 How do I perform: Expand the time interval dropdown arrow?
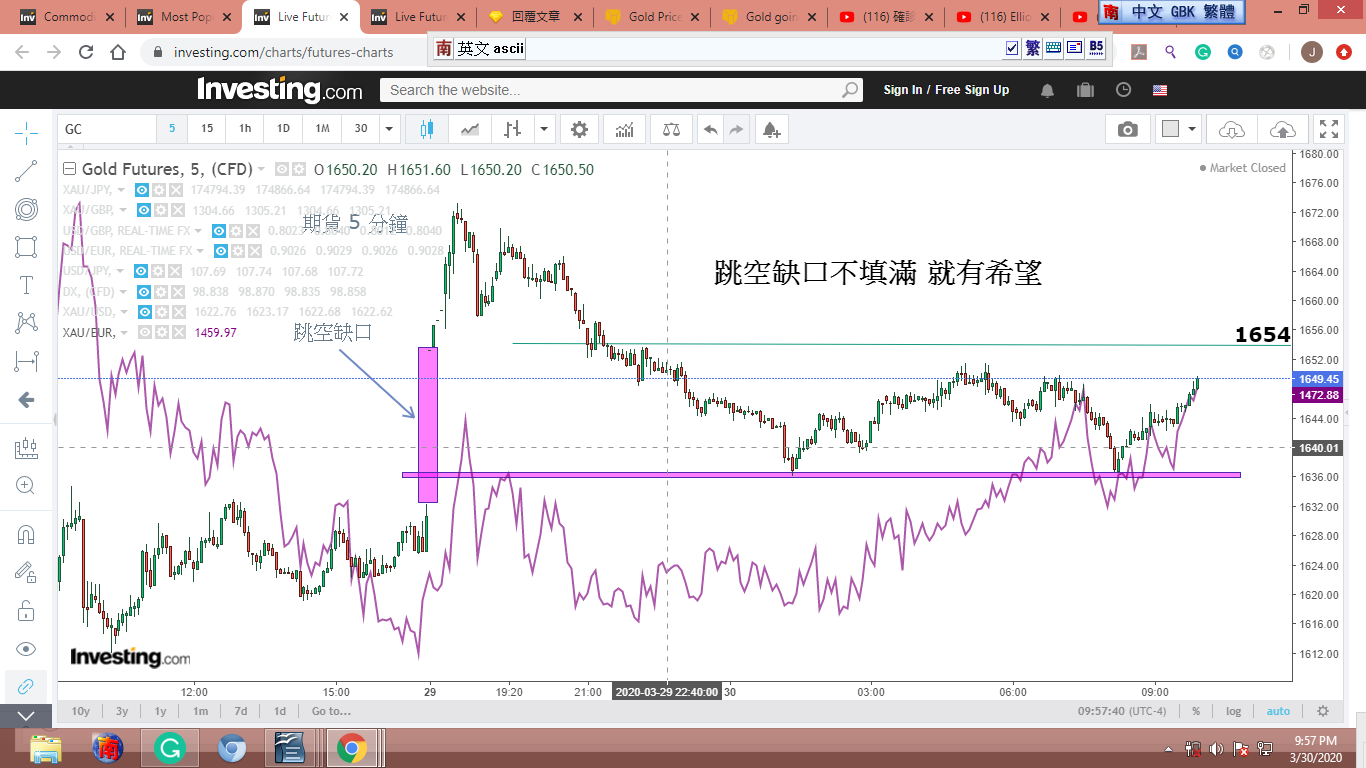click(x=390, y=129)
